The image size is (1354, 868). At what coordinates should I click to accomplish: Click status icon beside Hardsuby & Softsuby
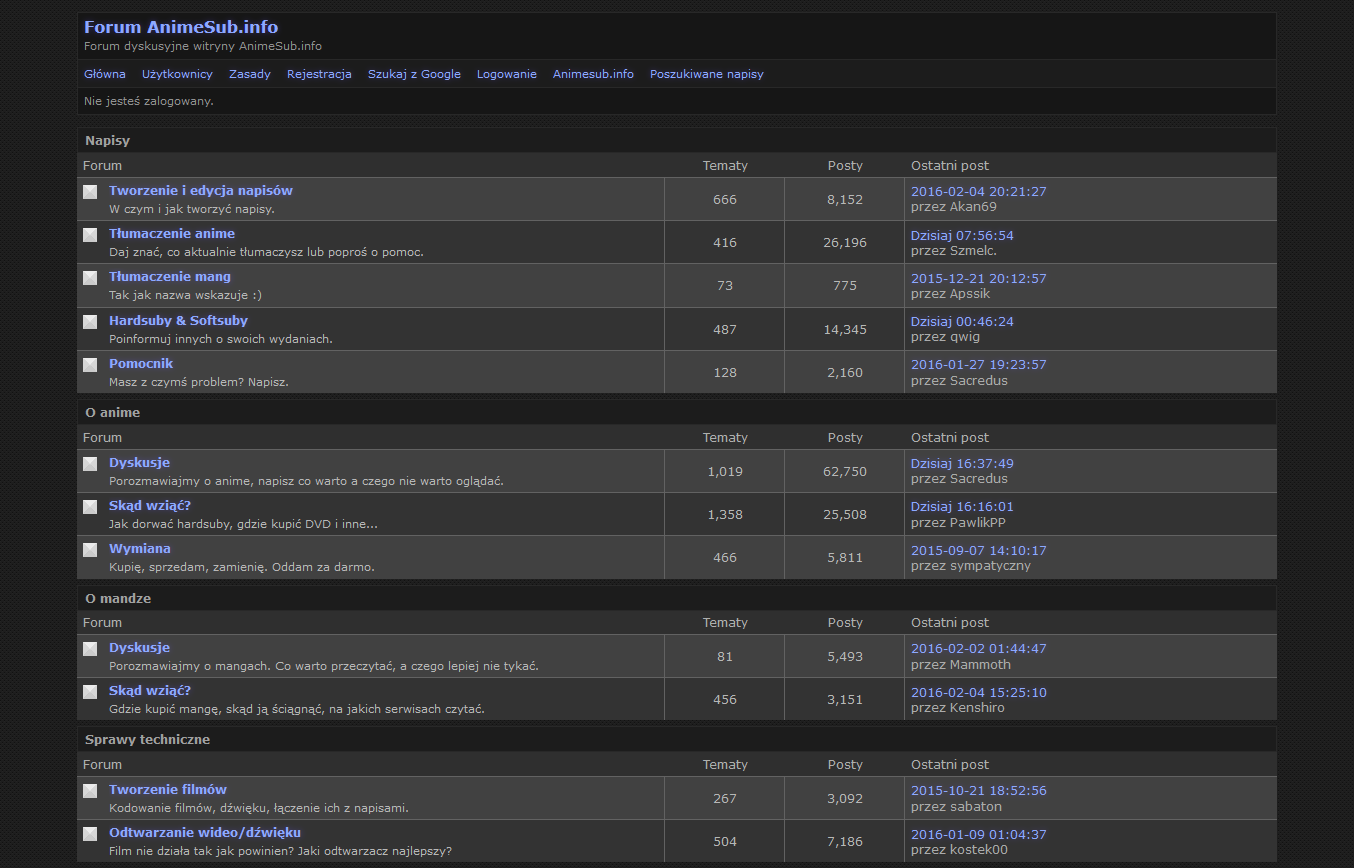(90, 322)
